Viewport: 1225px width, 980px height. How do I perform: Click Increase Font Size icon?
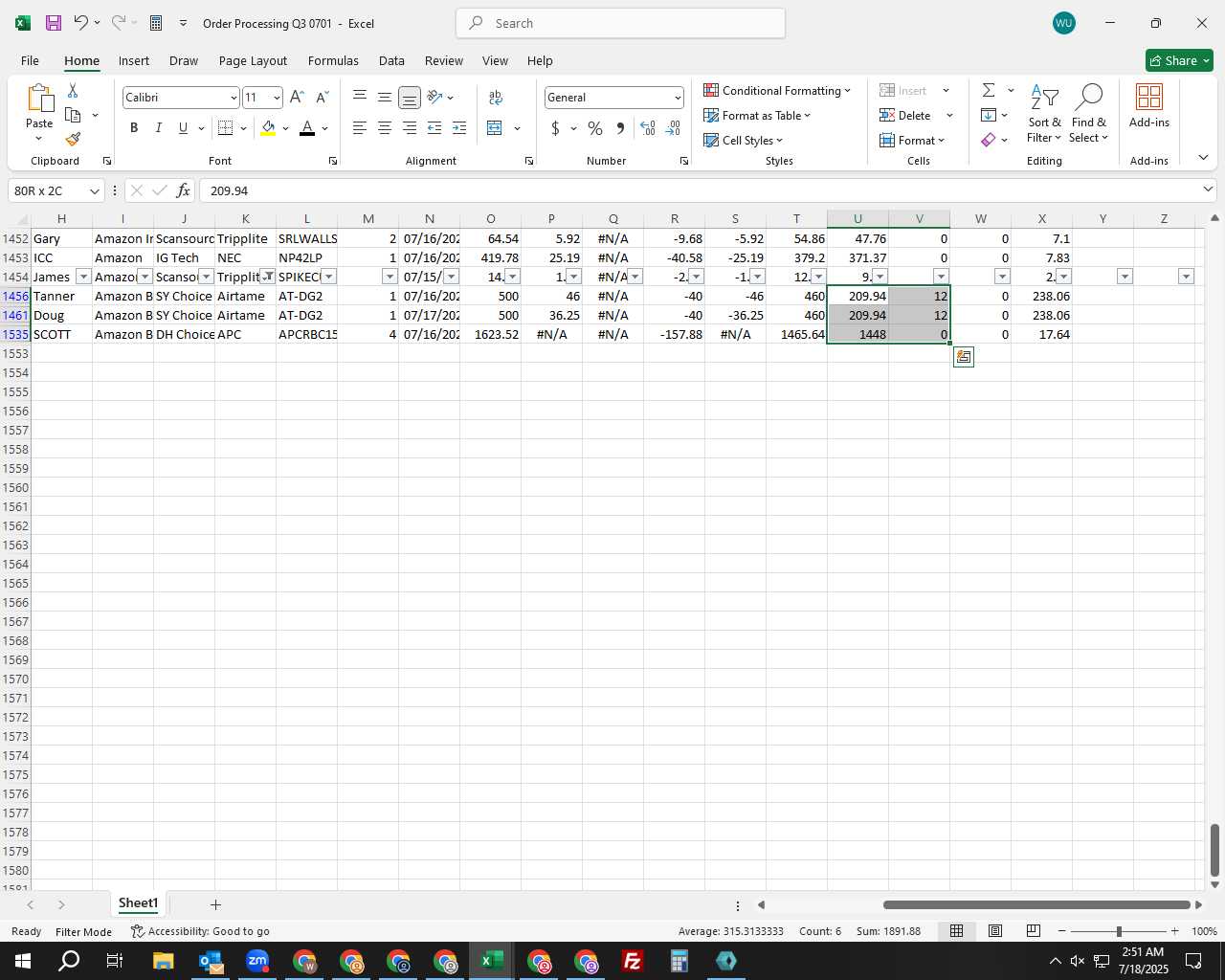pyautogui.click(x=297, y=98)
